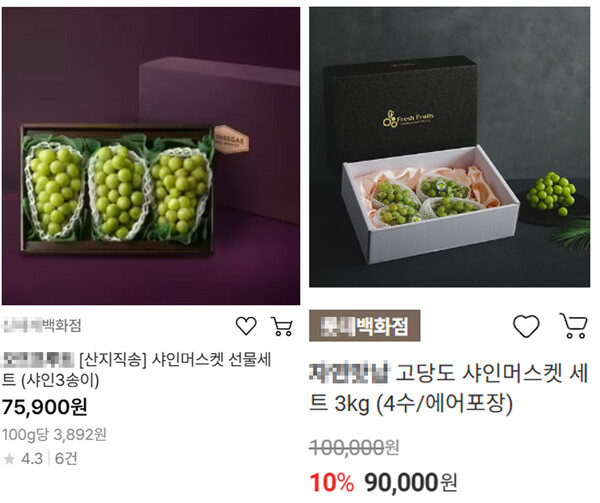
Task: Add the 90,000원 3kg set to cart
Action: (x=573, y=326)
